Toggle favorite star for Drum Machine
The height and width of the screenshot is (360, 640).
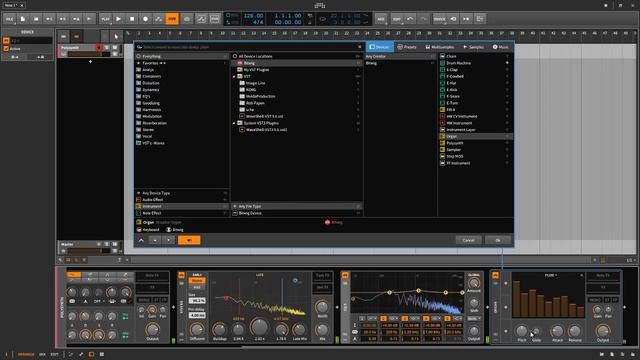(507, 63)
